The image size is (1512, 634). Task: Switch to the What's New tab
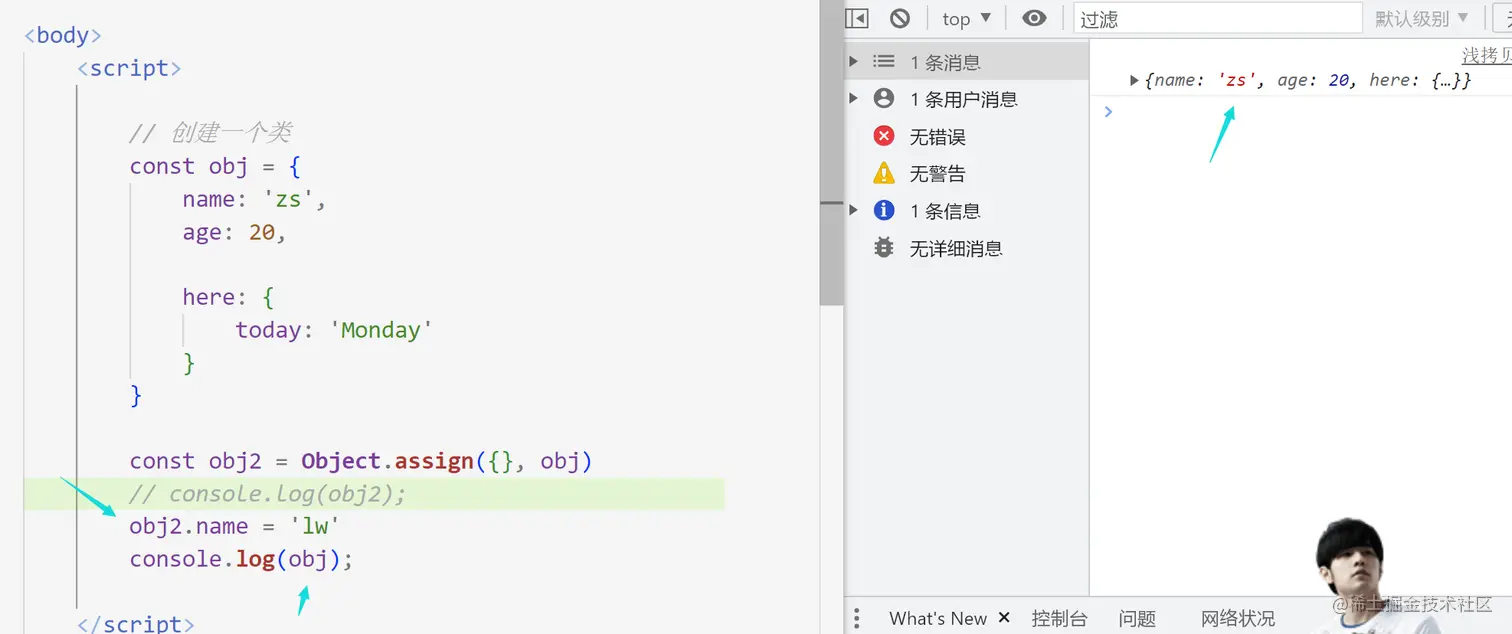[938, 618]
